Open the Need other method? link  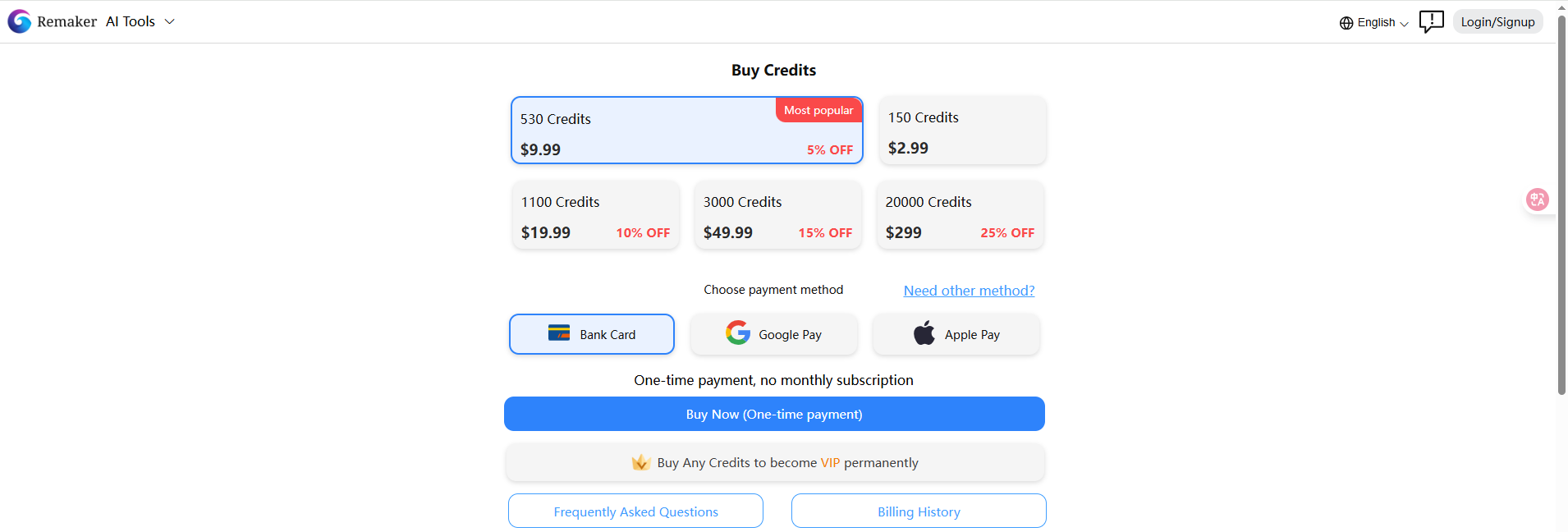[969, 291]
